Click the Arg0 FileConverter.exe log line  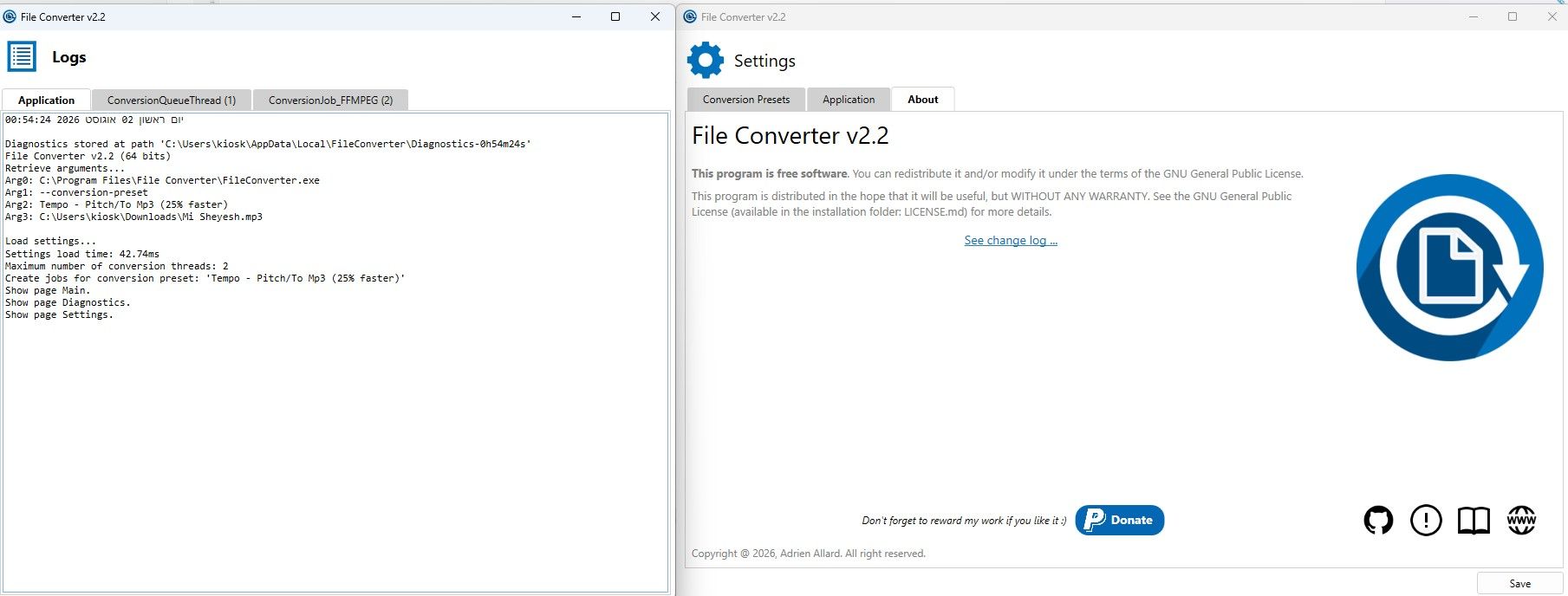(162, 180)
